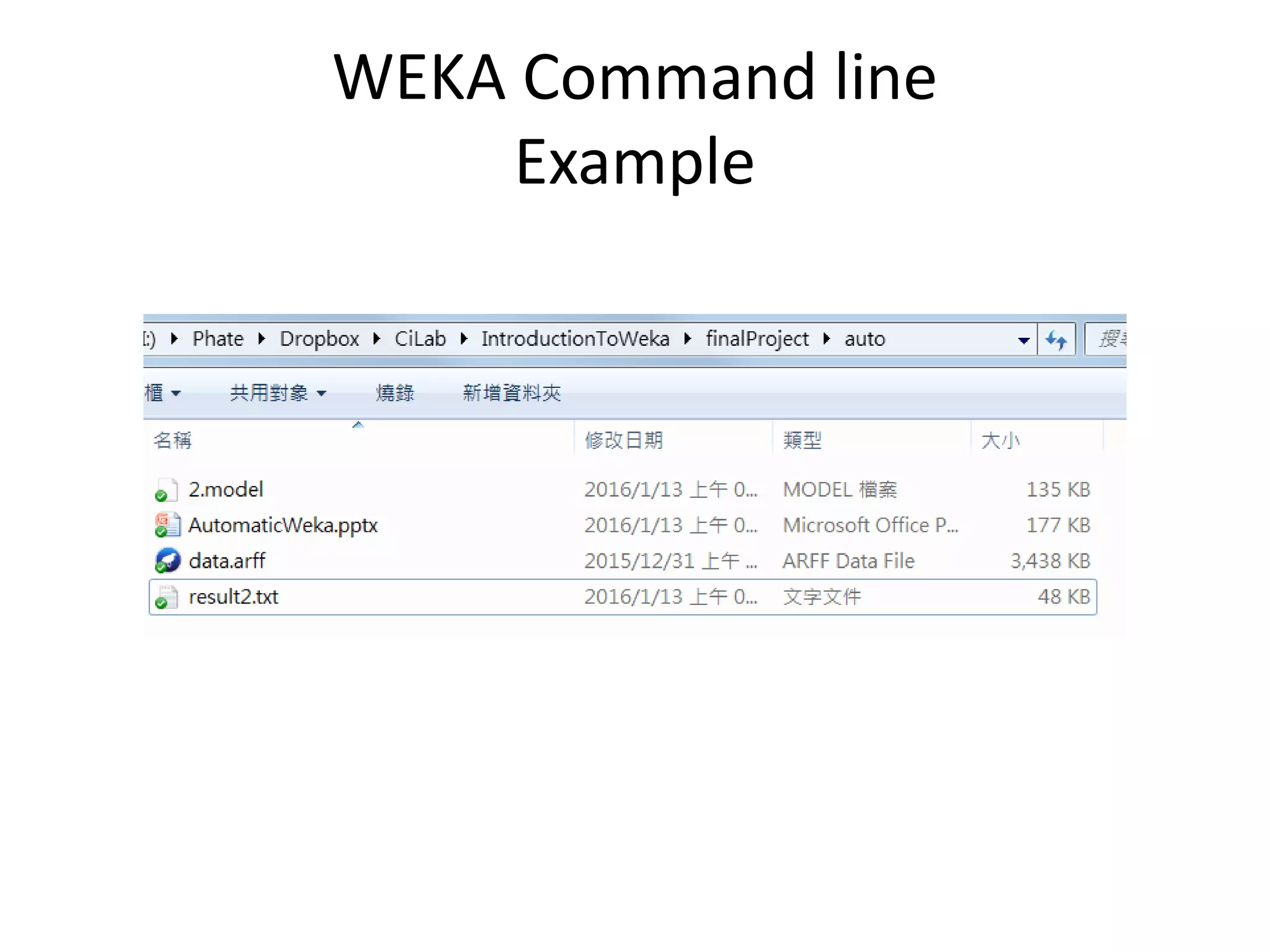The image size is (1270, 952).
Task: Expand the arrow after IntroductionToWeka in path
Action: pos(687,338)
